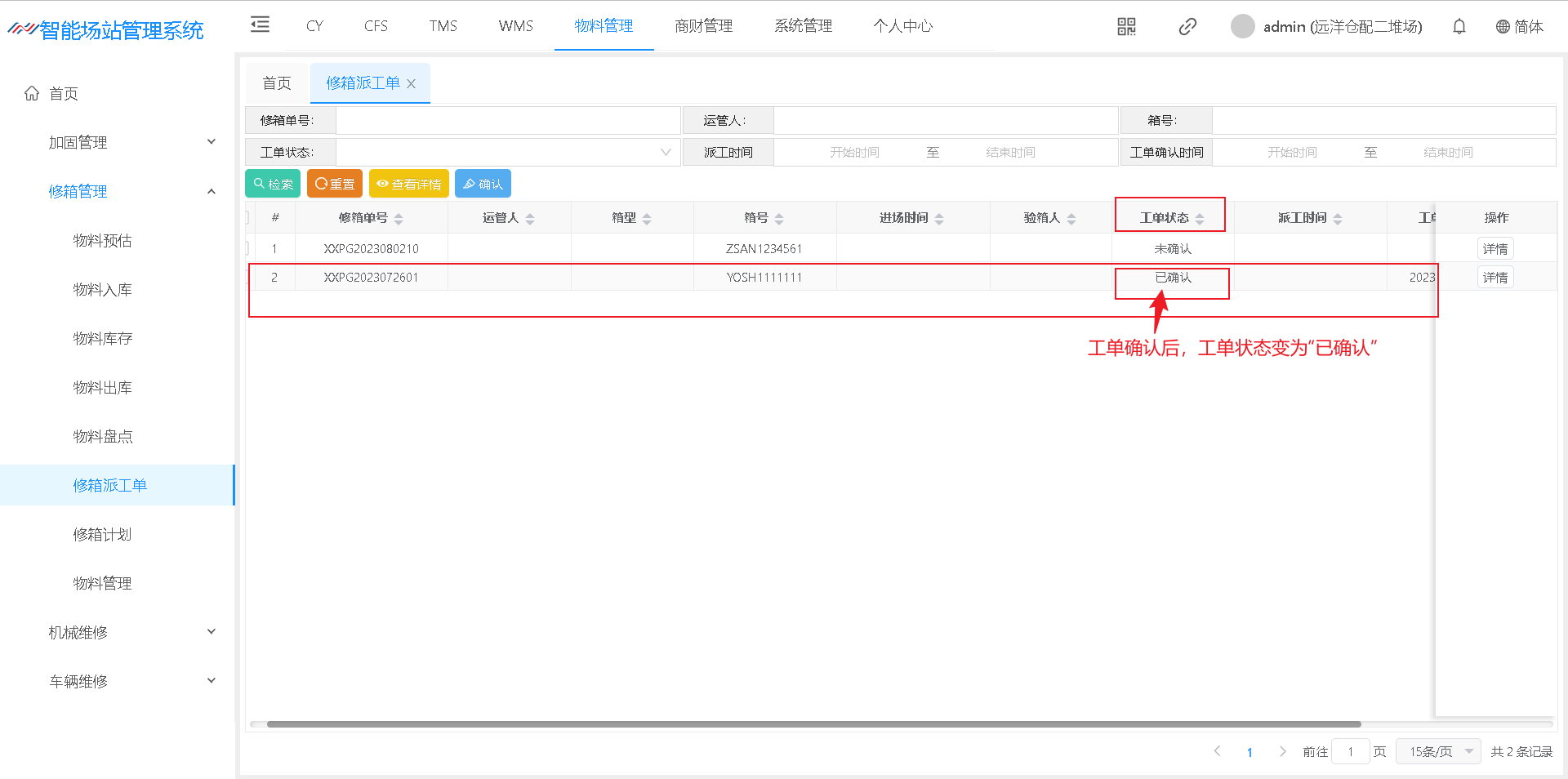Click the link chain icon
Image resolution: width=1568 pixels, height=779 pixels.
point(1187,27)
